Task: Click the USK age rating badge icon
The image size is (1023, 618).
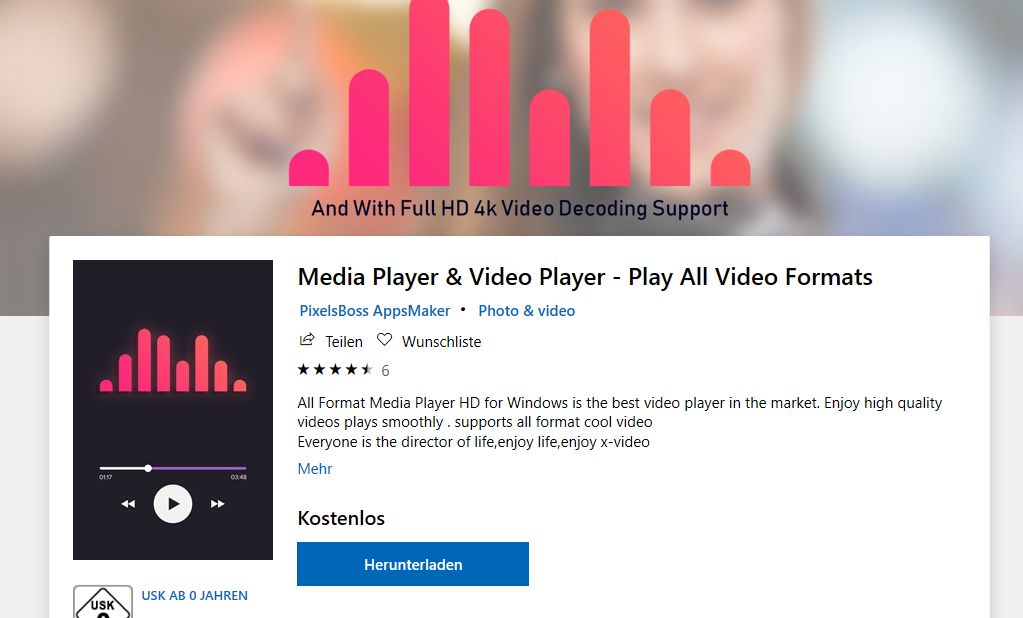Action: [x=102, y=602]
